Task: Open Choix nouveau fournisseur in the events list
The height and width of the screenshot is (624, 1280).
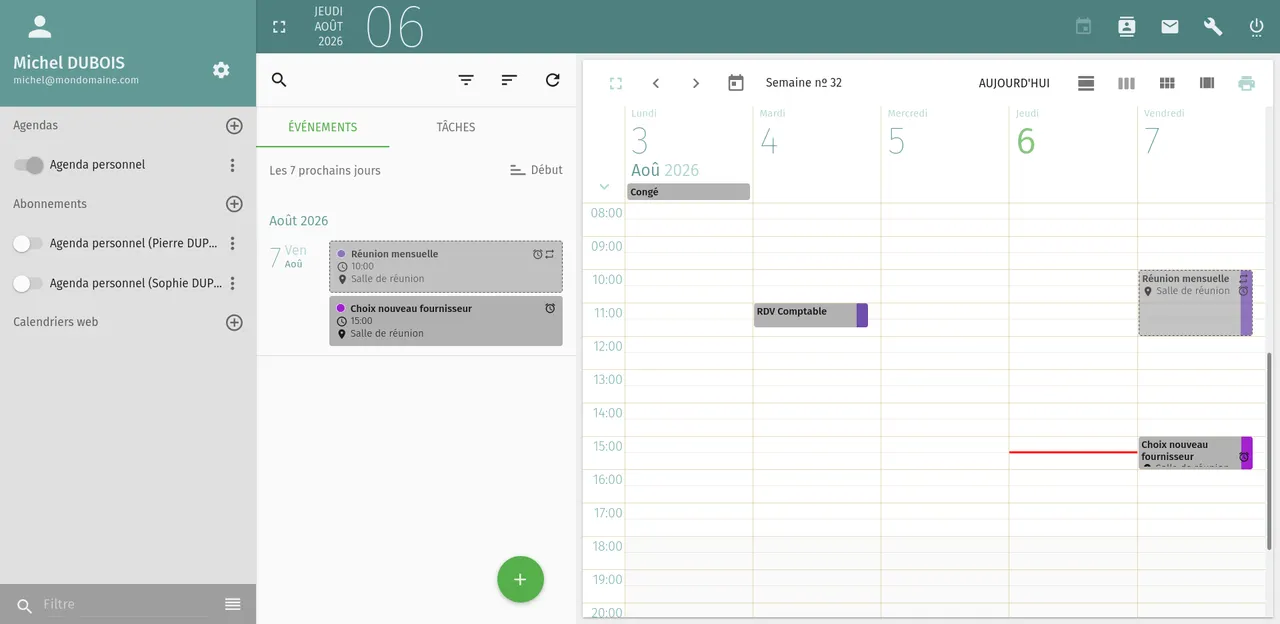Action: click(446, 321)
